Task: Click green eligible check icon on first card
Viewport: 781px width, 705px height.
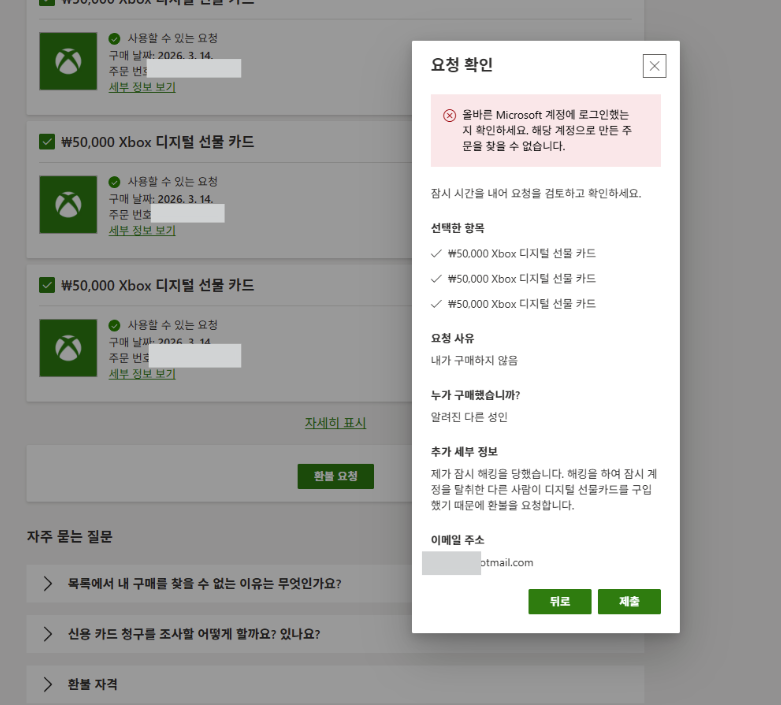Action: pyautogui.click(x=114, y=38)
